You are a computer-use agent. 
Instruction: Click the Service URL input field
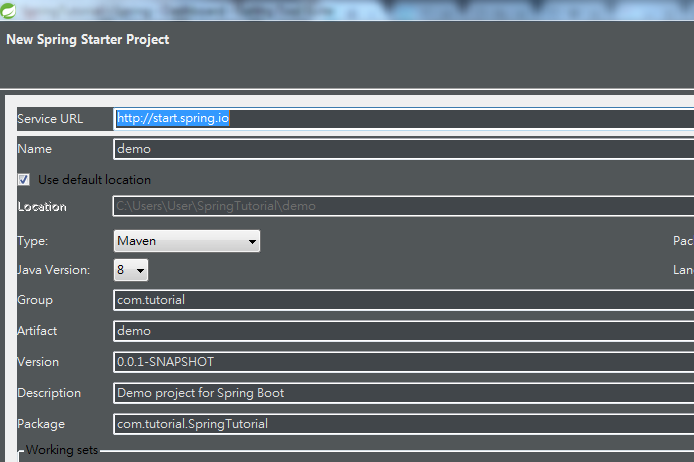click(404, 119)
